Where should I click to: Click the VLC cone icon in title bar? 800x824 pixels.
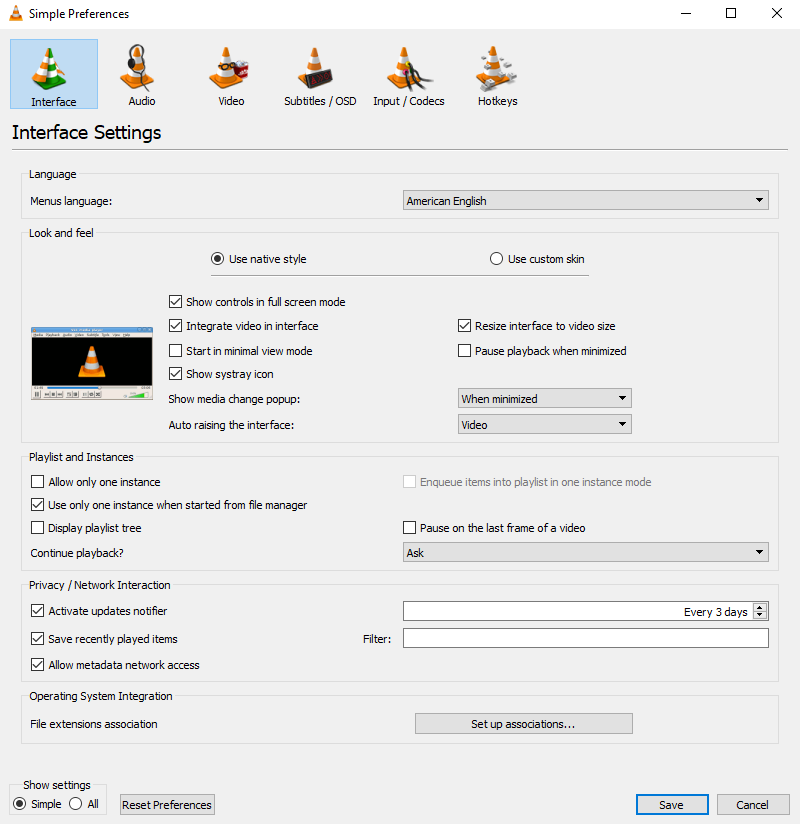pyautogui.click(x=16, y=13)
